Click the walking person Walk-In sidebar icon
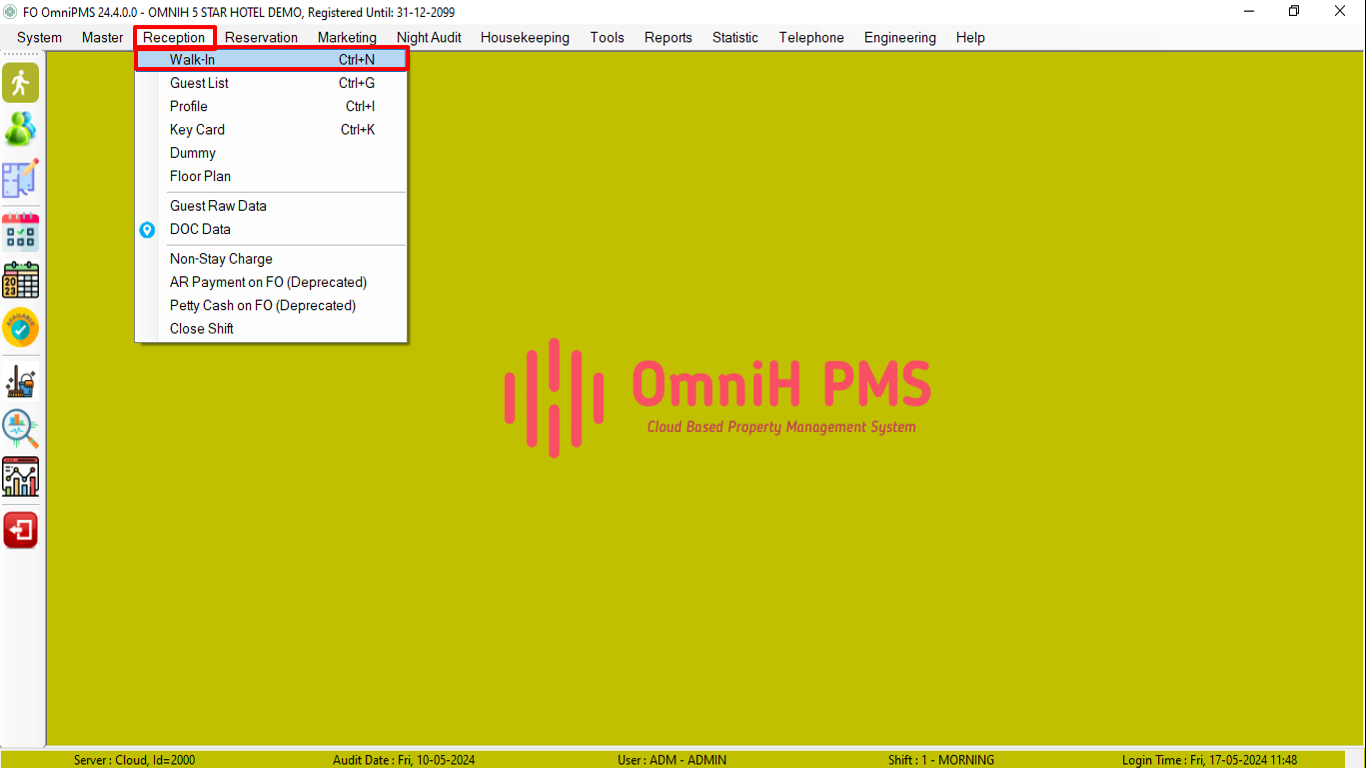 tap(21, 83)
